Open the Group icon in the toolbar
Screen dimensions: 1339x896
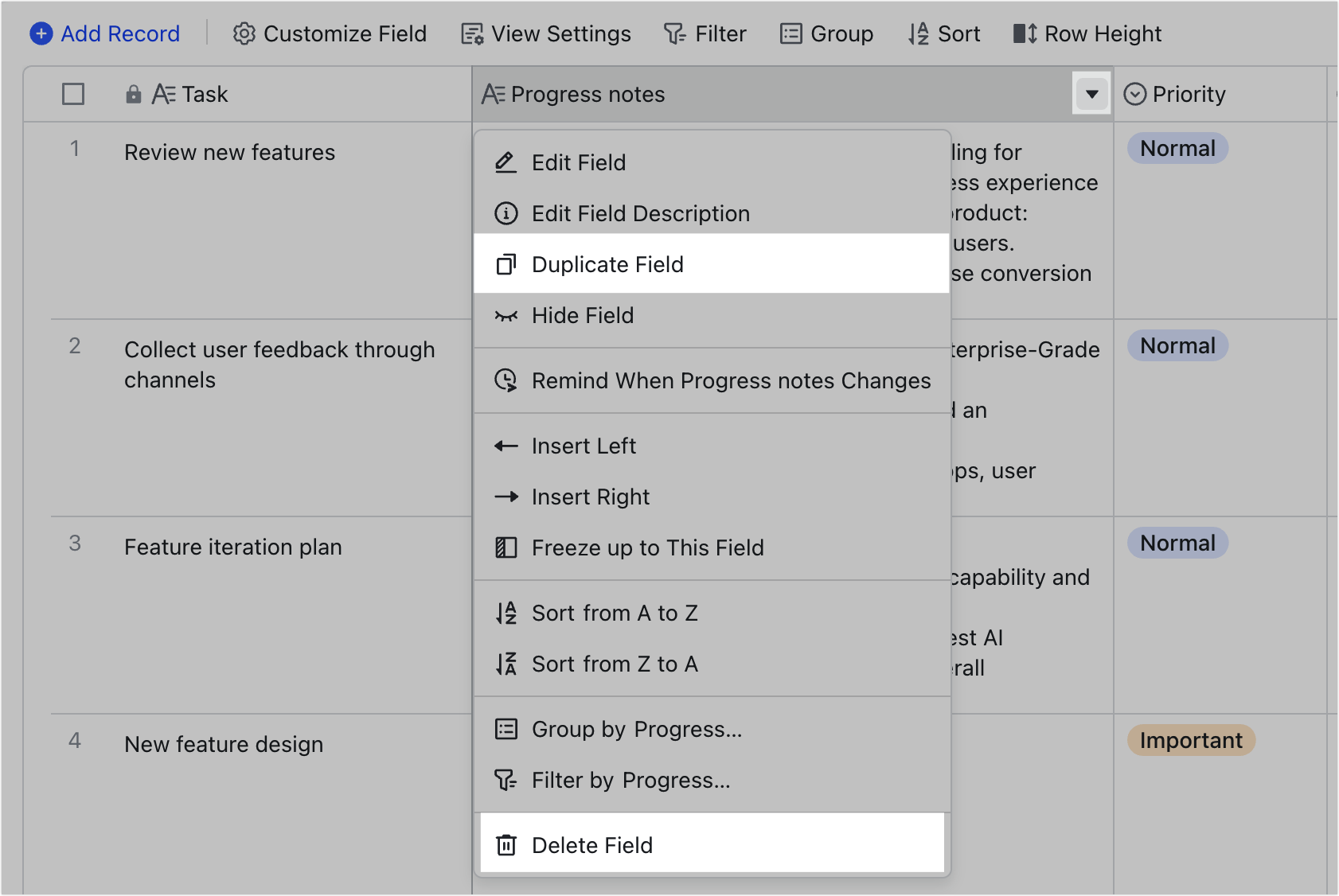791,33
